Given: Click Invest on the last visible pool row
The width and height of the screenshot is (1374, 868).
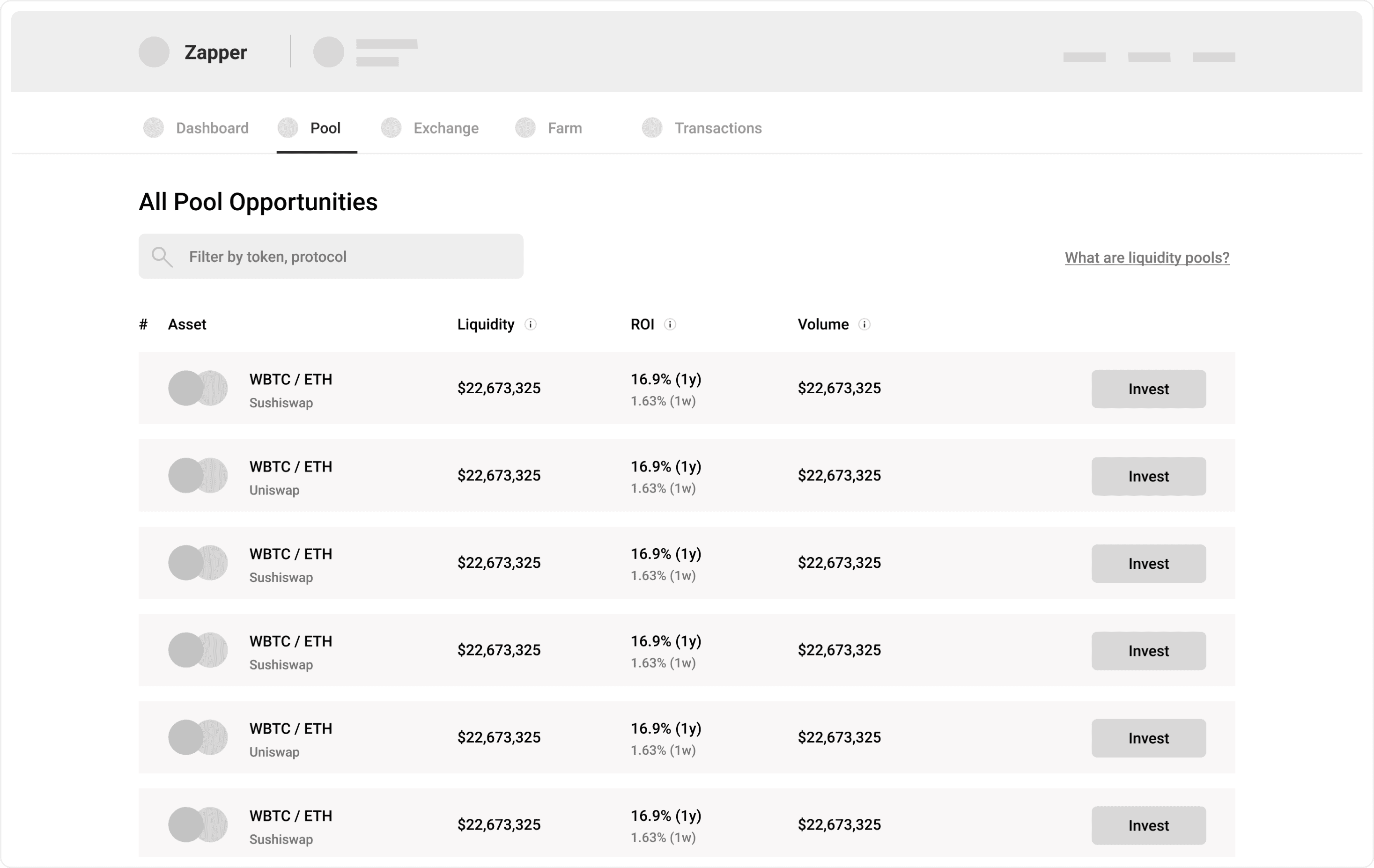Looking at the screenshot, I should click(x=1148, y=825).
